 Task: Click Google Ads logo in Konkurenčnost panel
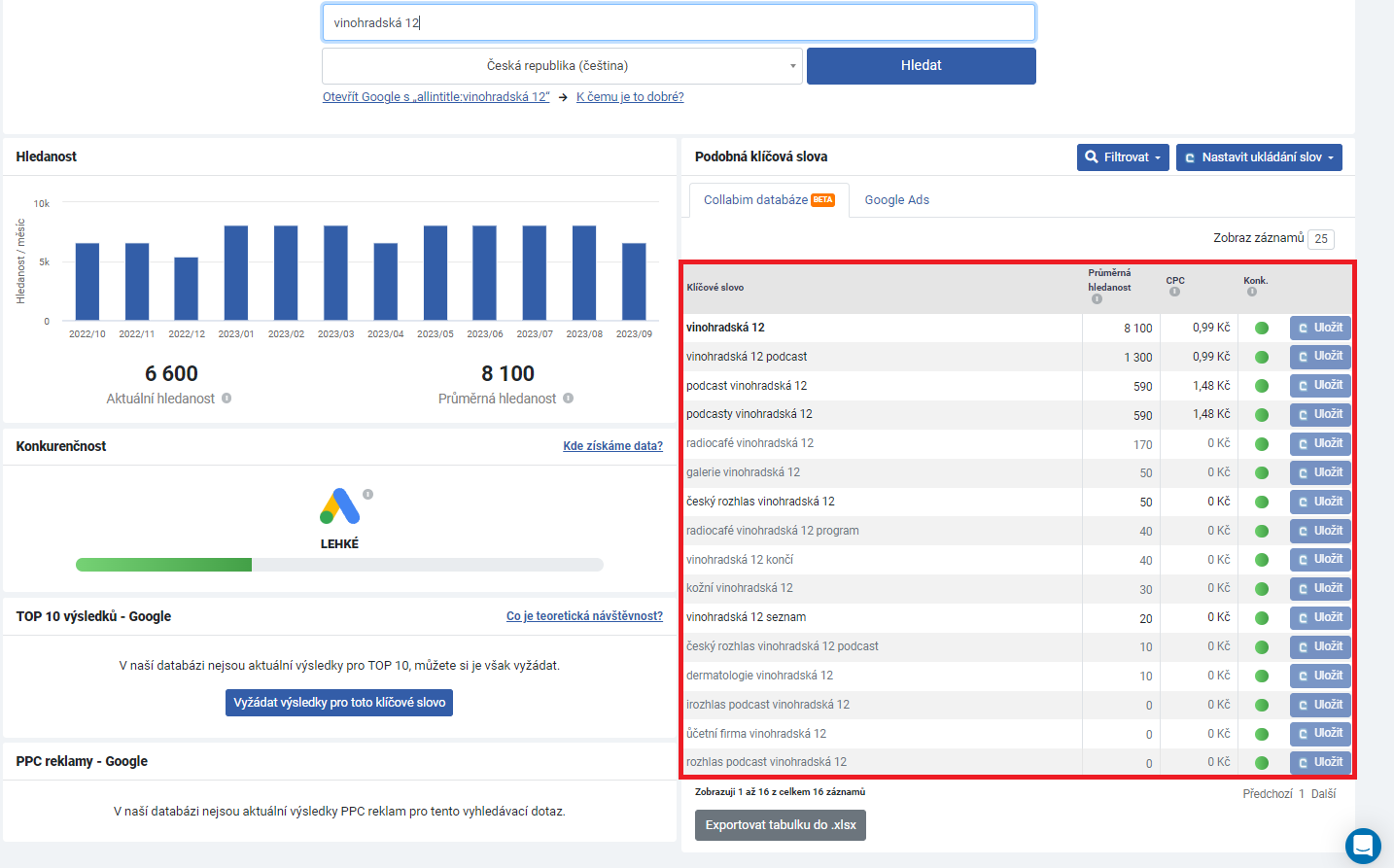[x=339, y=506]
